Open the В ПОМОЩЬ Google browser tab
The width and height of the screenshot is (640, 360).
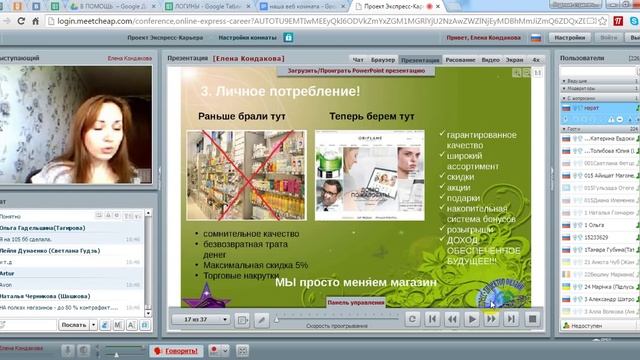[114, 6]
